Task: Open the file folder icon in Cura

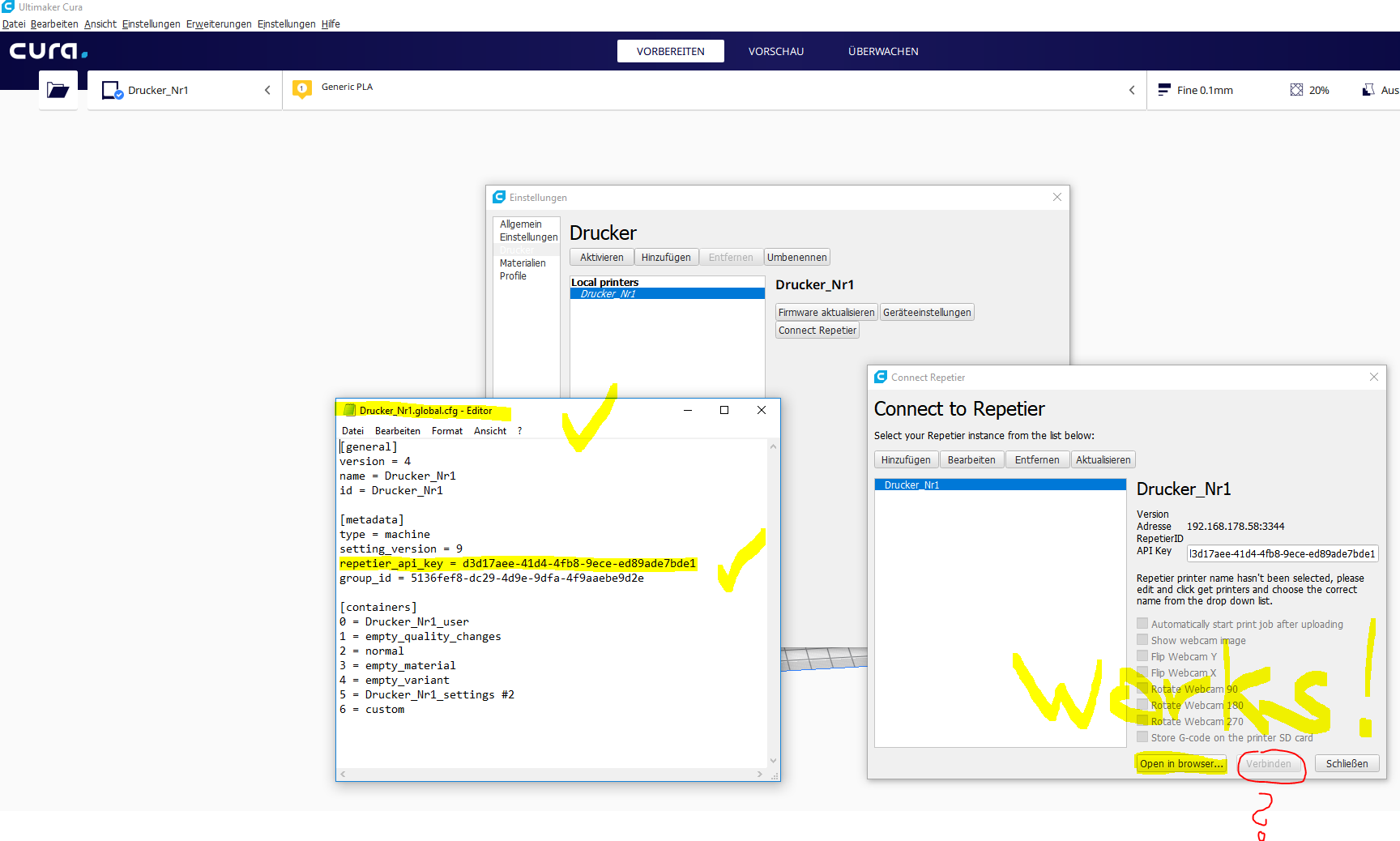Action: 58,90
